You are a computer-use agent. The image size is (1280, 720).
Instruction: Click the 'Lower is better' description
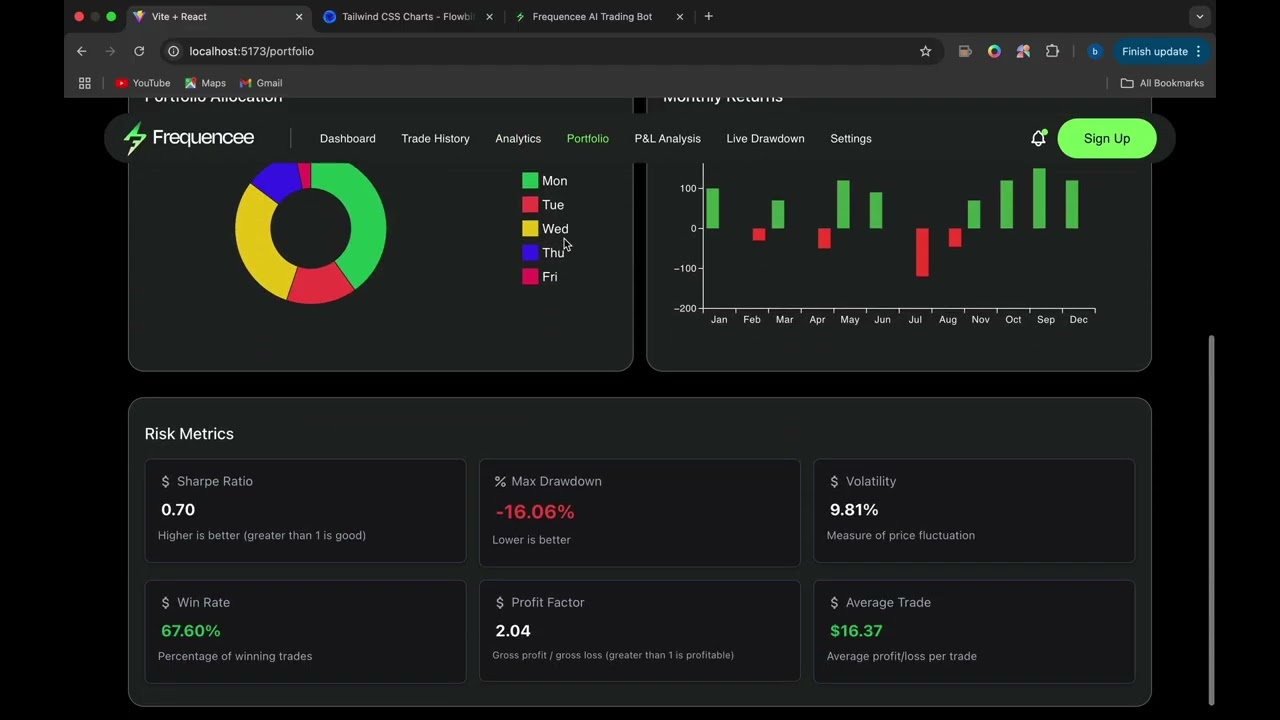[x=531, y=540]
